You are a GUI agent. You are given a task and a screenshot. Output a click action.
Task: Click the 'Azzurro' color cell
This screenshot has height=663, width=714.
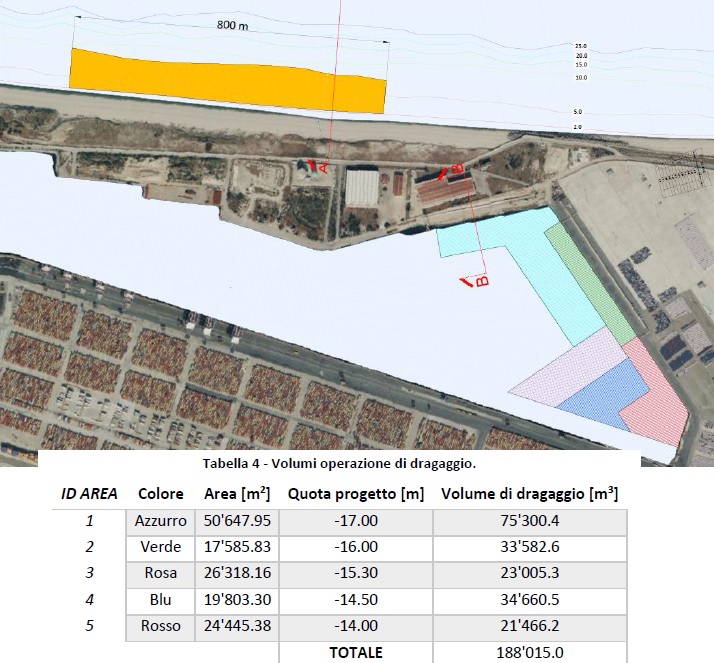pos(160,520)
